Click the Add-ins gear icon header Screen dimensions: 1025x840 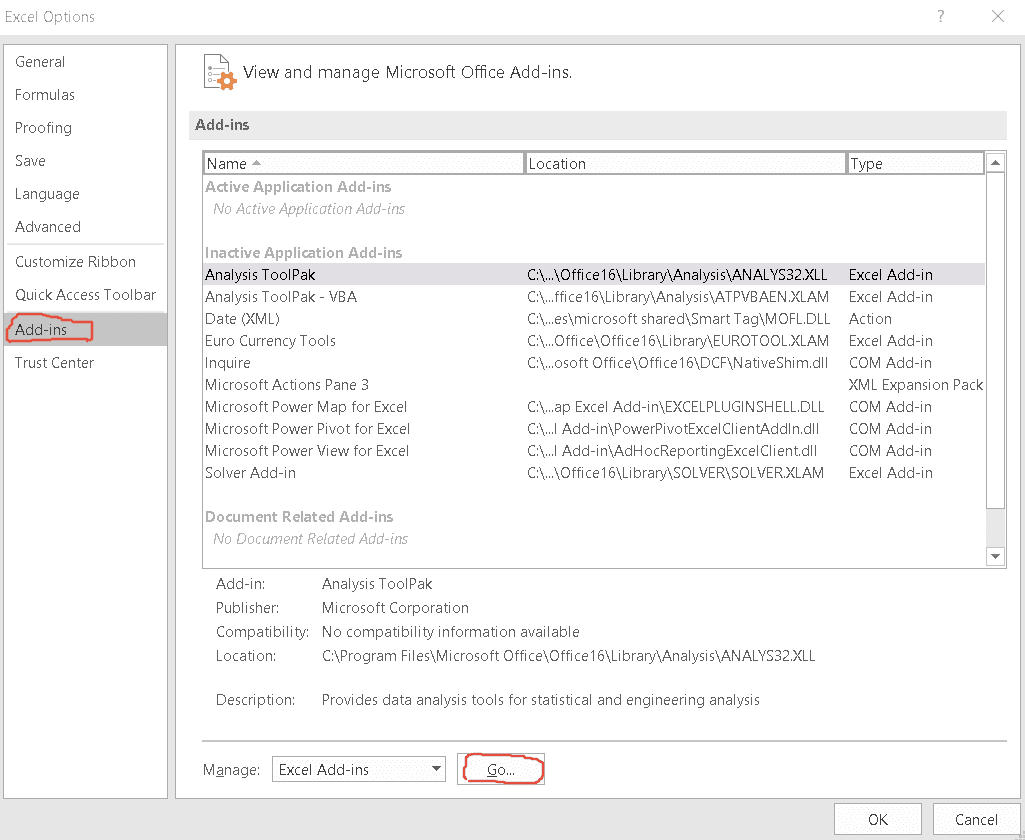coord(218,72)
